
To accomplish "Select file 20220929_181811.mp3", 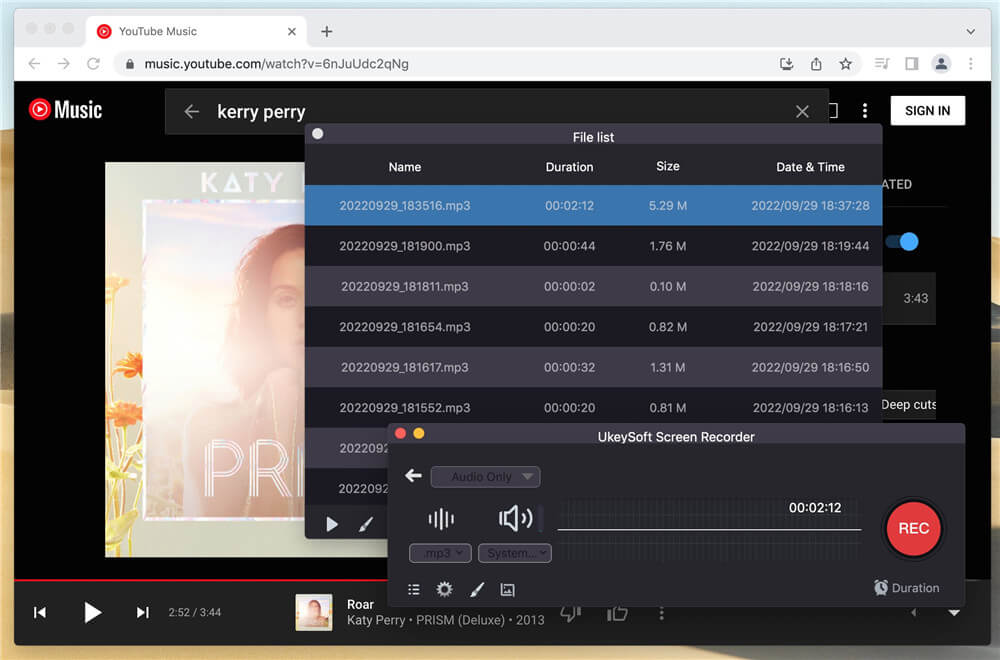I will 593,286.
